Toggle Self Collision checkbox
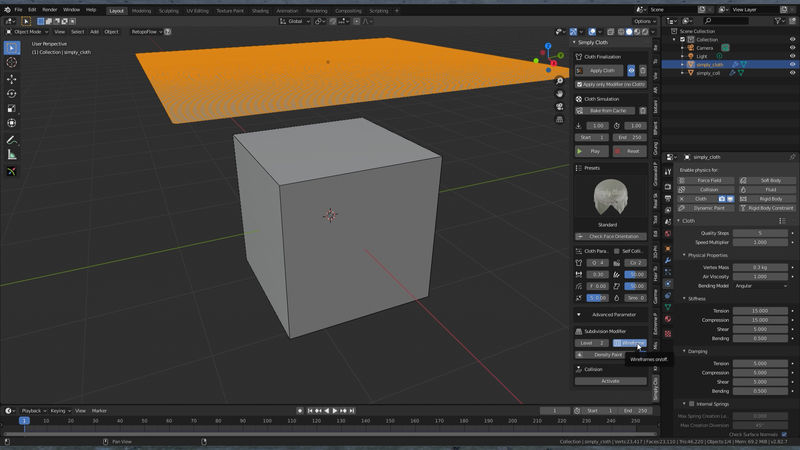The width and height of the screenshot is (800, 450). pos(617,251)
